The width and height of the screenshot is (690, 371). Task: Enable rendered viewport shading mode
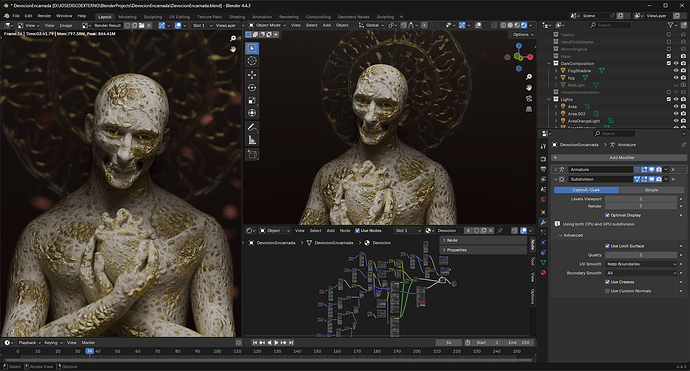[x=524, y=25]
